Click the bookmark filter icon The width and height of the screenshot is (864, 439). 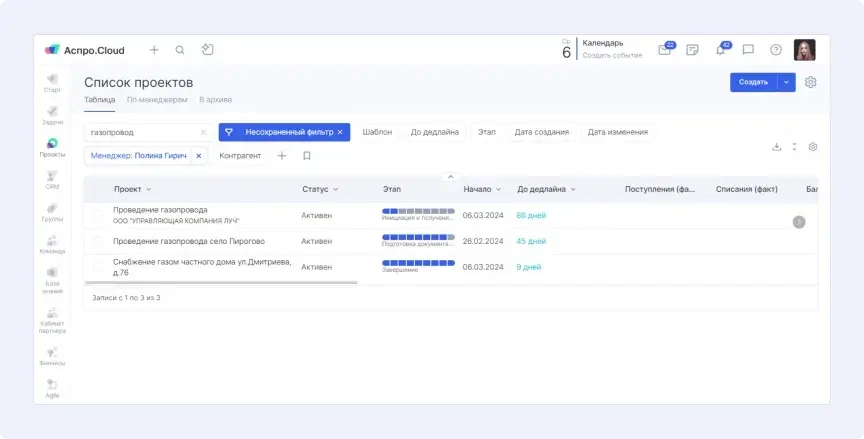[307, 156]
